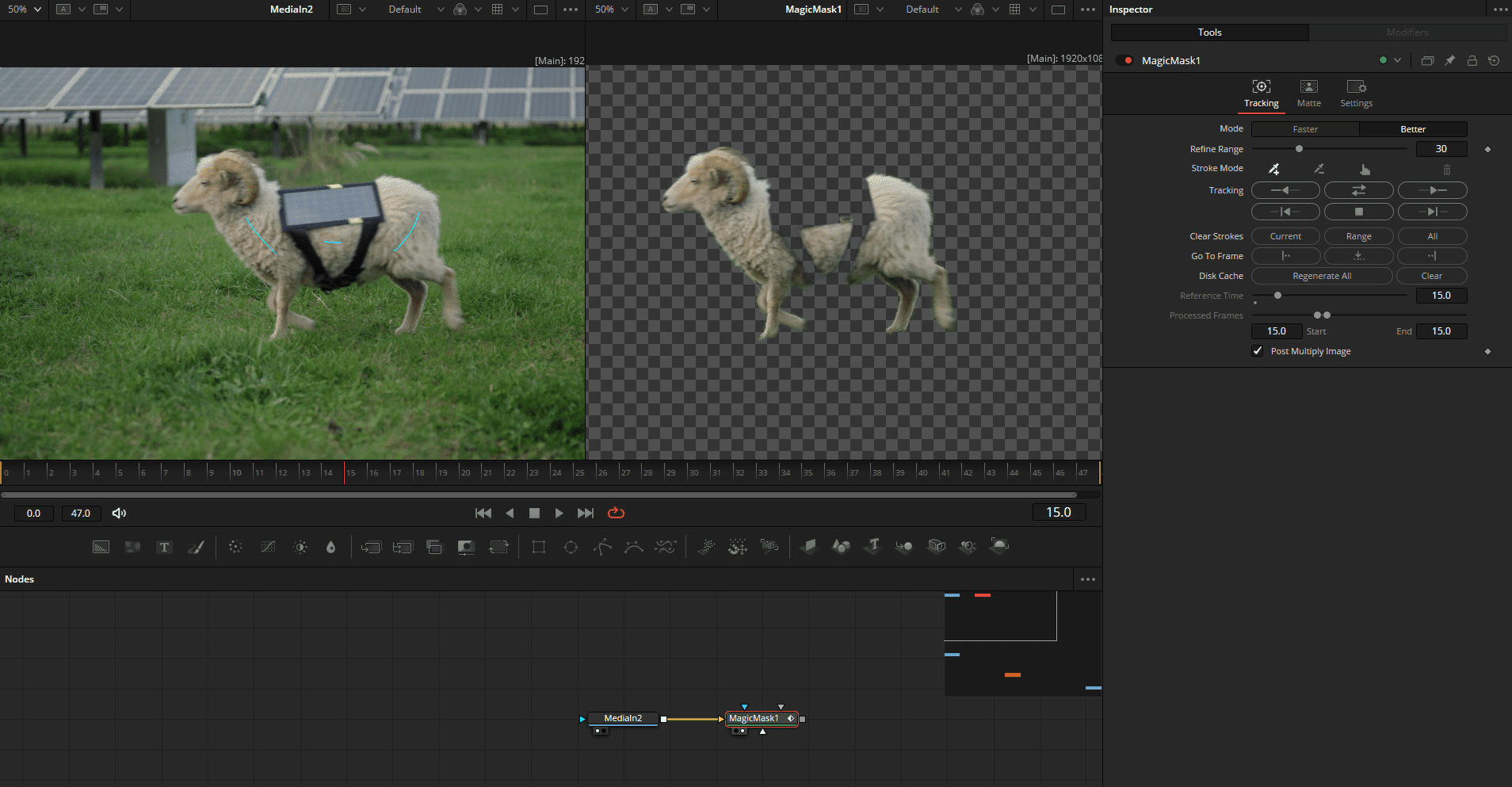The width and height of the screenshot is (1512, 787).
Task: Add a Text 3D node from the toolbar
Action: [x=872, y=547]
